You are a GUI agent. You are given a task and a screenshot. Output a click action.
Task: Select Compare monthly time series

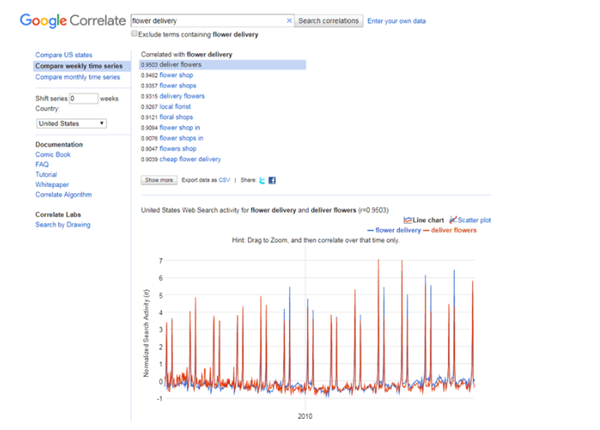point(78,77)
